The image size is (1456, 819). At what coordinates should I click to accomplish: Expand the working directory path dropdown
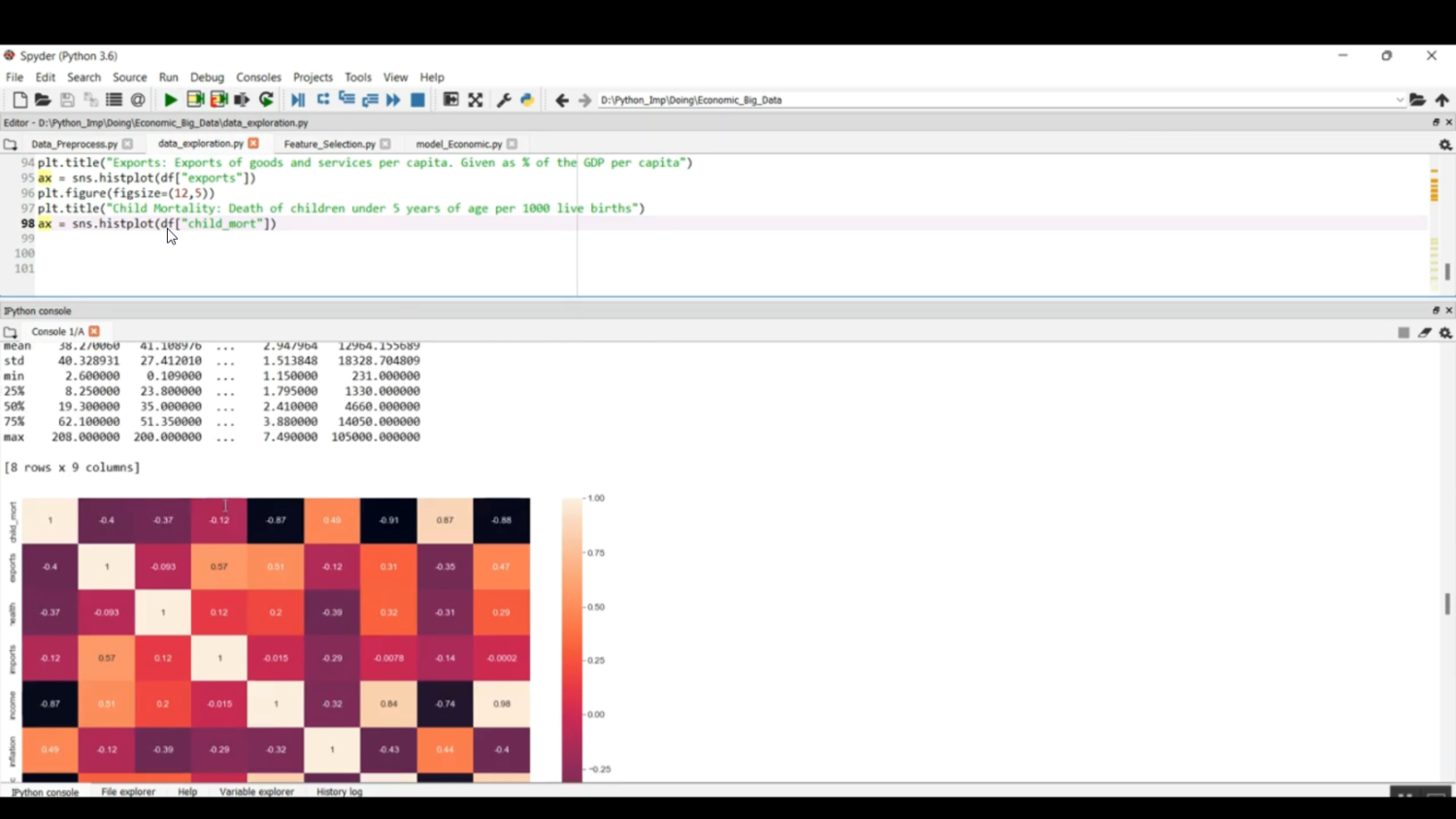click(x=1399, y=100)
